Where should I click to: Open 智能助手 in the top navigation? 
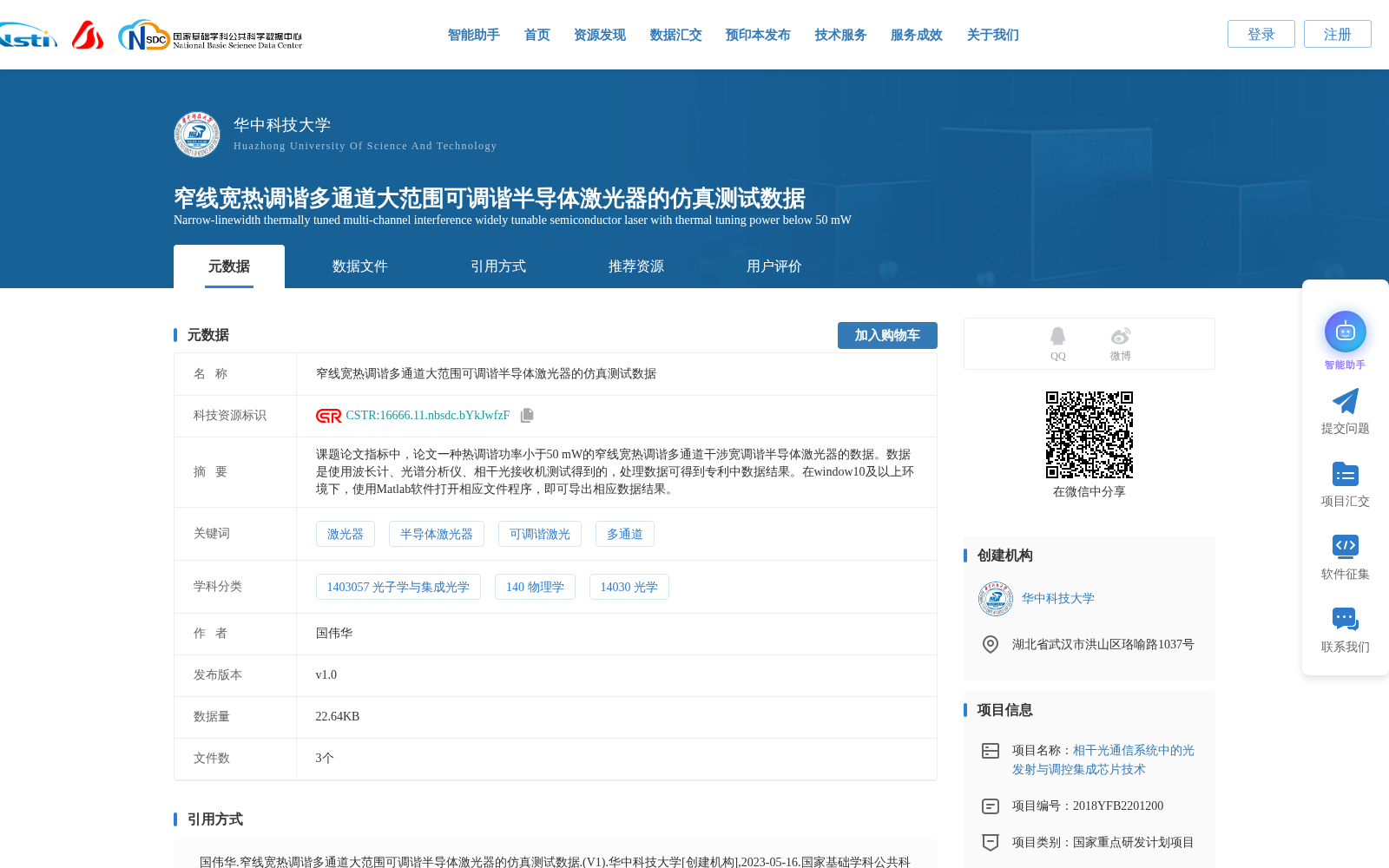click(474, 35)
